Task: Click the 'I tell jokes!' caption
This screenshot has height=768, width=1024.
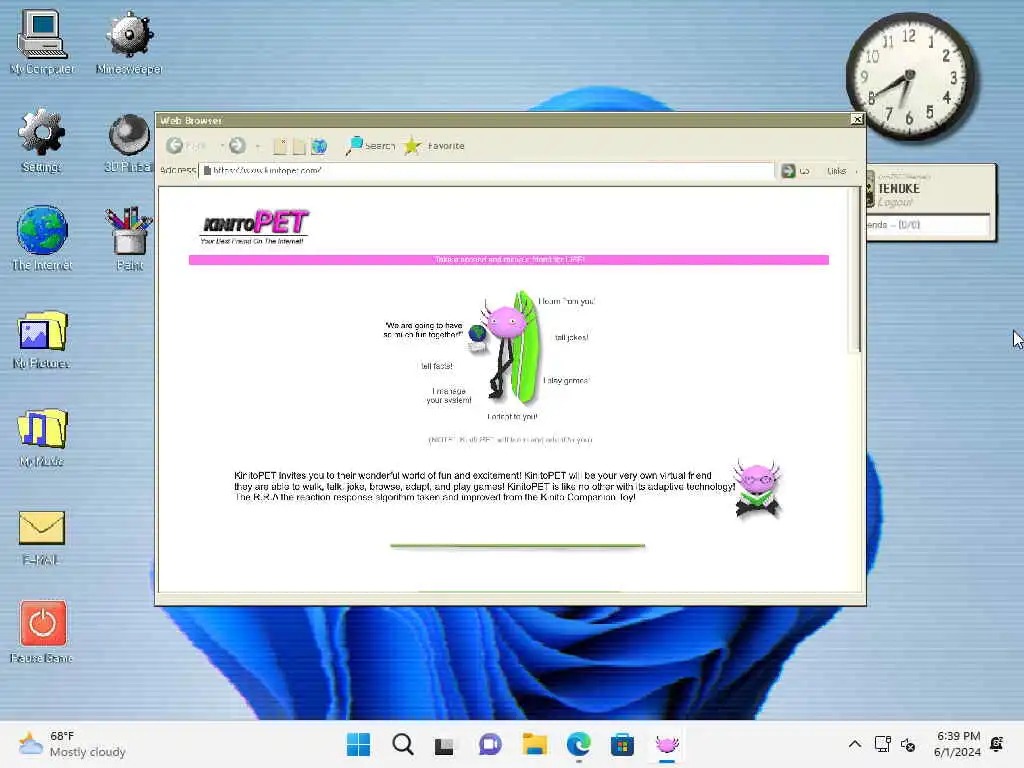Action: [x=569, y=338]
